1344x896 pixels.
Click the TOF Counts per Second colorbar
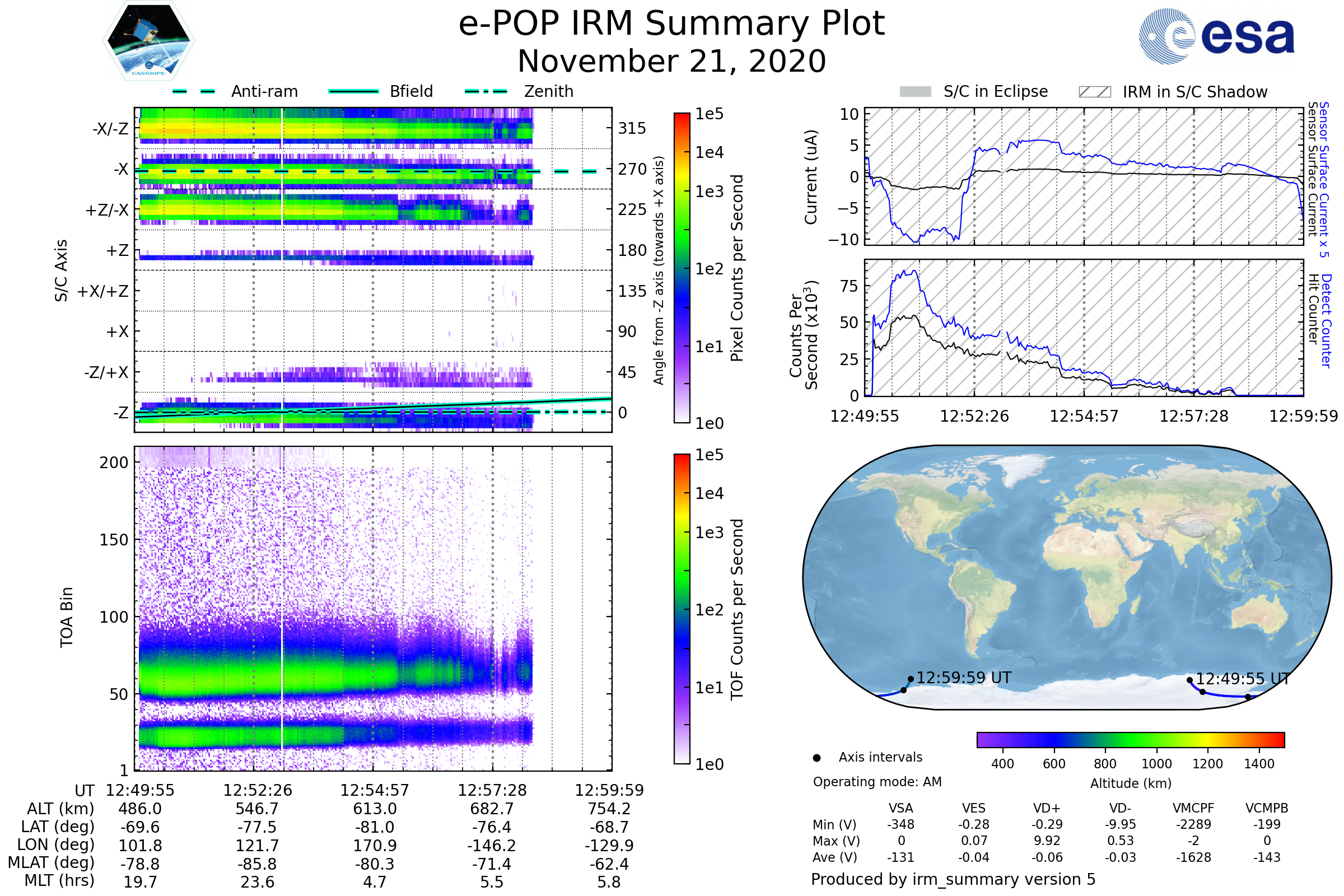682,609
